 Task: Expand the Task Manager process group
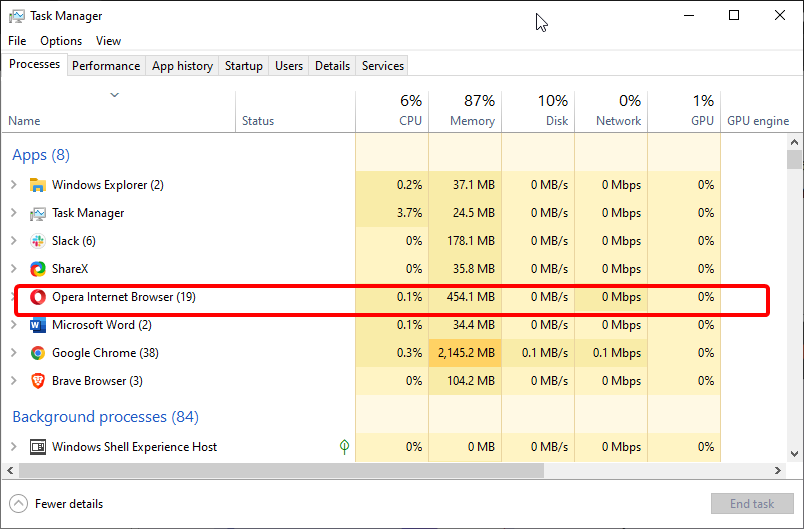[x=14, y=213]
